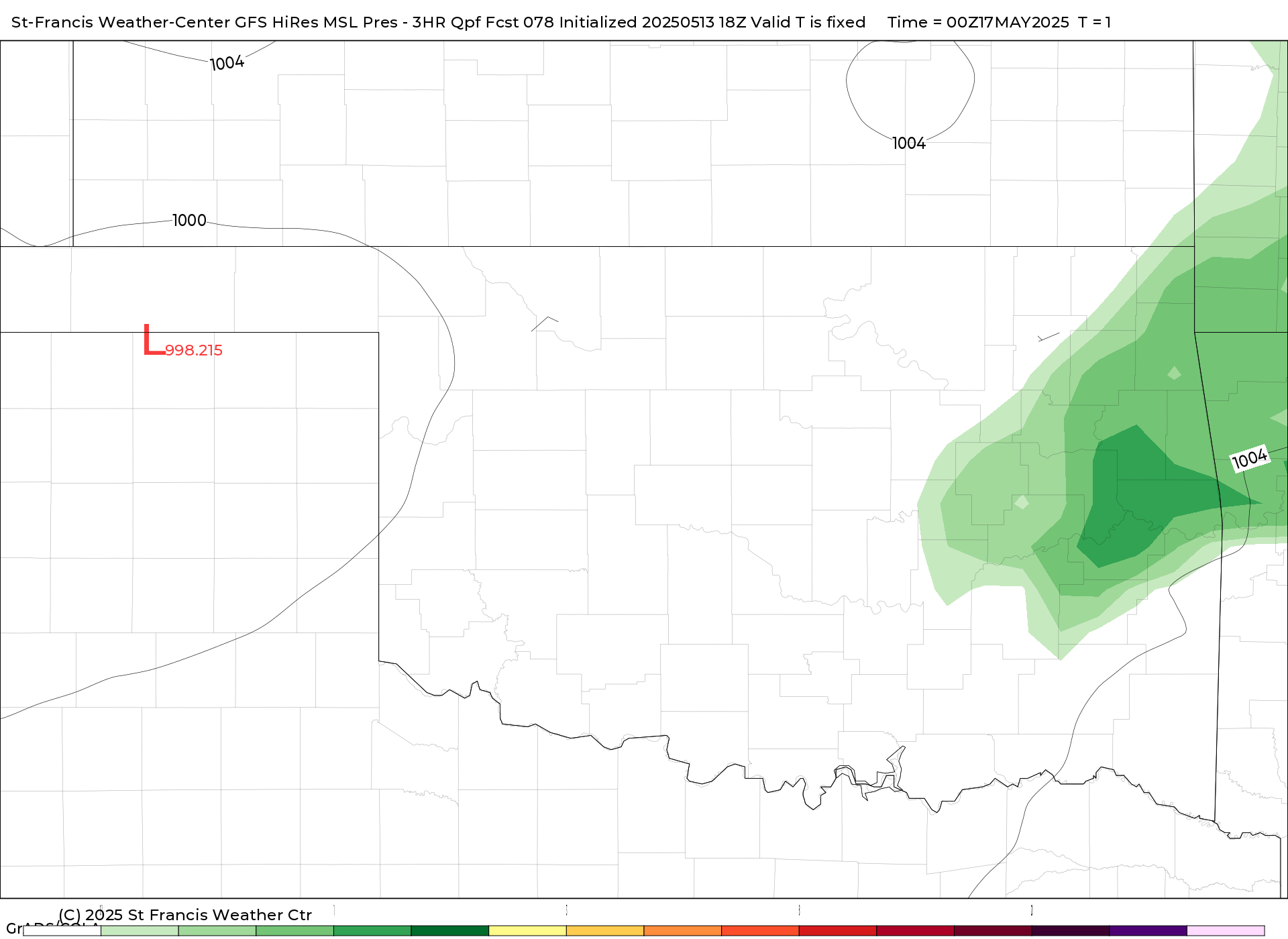
Task: Click the '(C) 2025 St Francis Weather Ctr' copyright
Action: pos(185,915)
